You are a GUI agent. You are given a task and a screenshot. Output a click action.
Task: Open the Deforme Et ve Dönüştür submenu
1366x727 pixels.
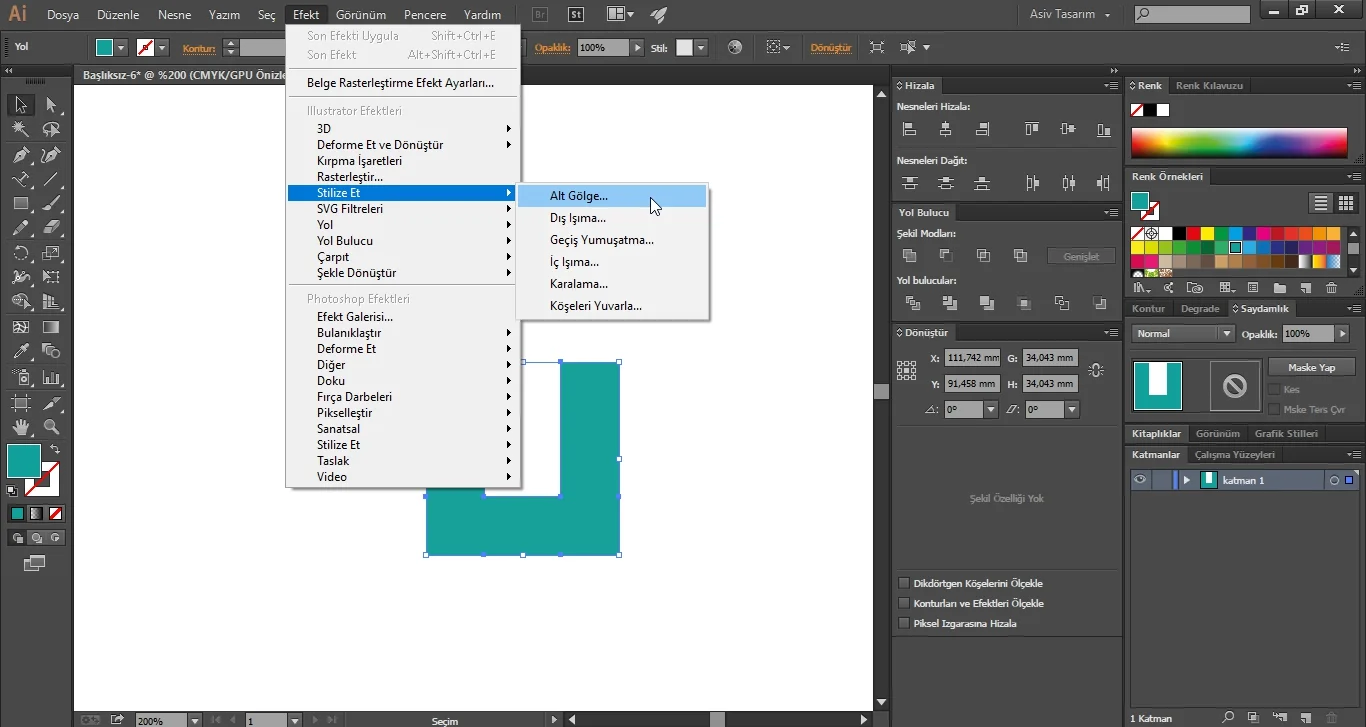coord(403,145)
